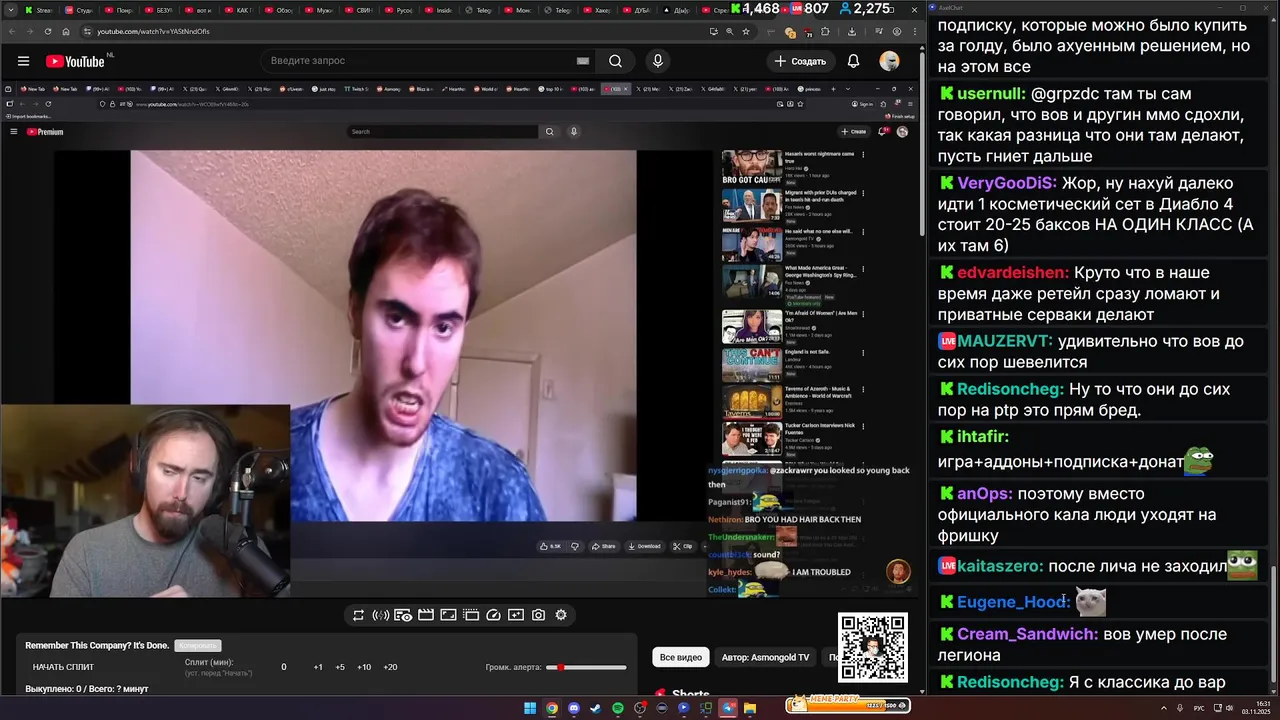Add five minutes with the +5 button
The image size is (1280, 720).
pyautogui.click(x=340, y=667)
